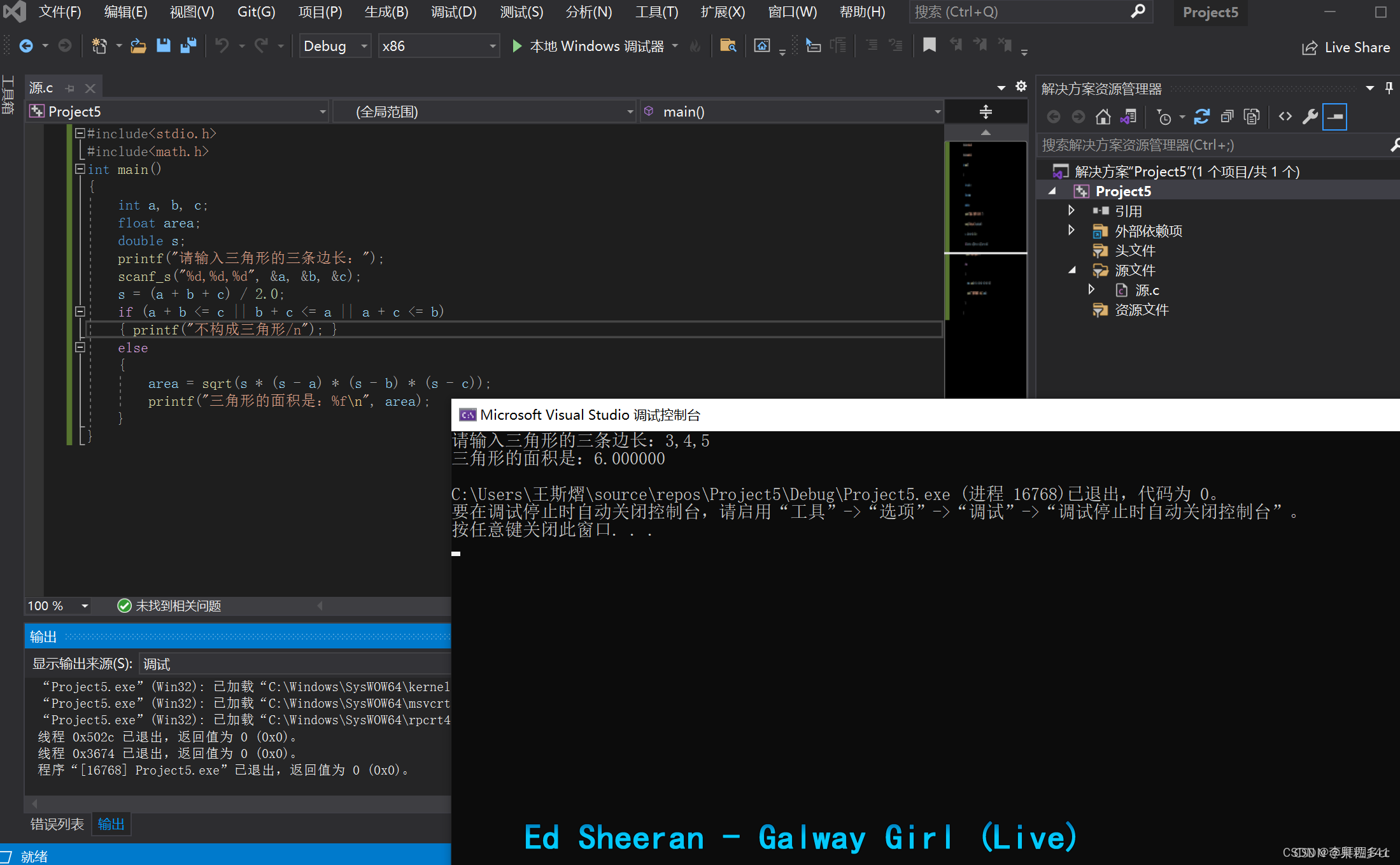This screenshot has width=1400, height=865.
Task: Open the 生成(B) menu
Action: coord(386,11)
